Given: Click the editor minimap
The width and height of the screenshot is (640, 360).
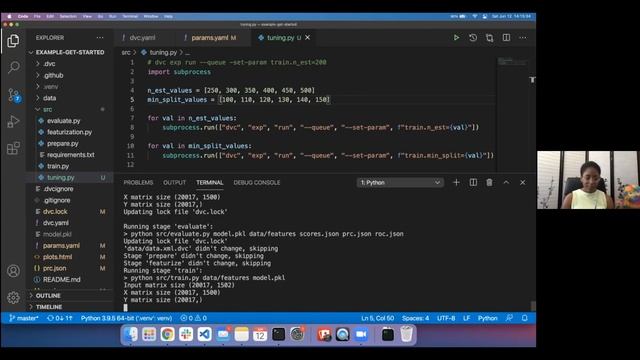Looking at the screenshot, I should (x=512, y=62).
